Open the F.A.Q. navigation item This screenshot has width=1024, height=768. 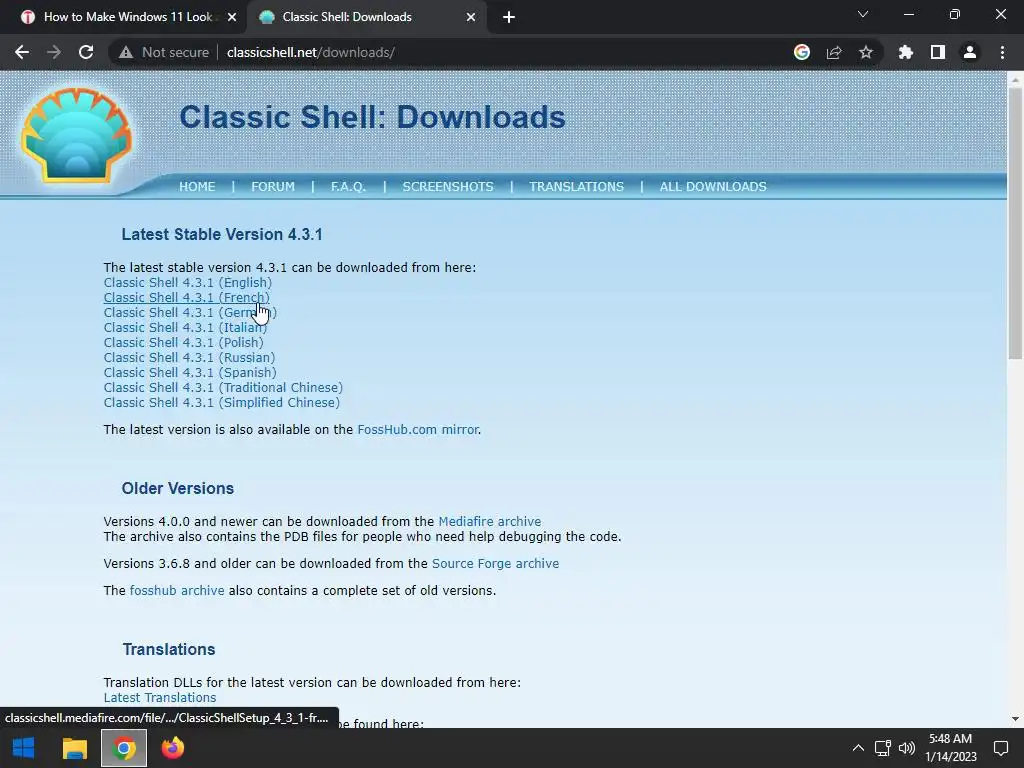click(x=348, y=187)
